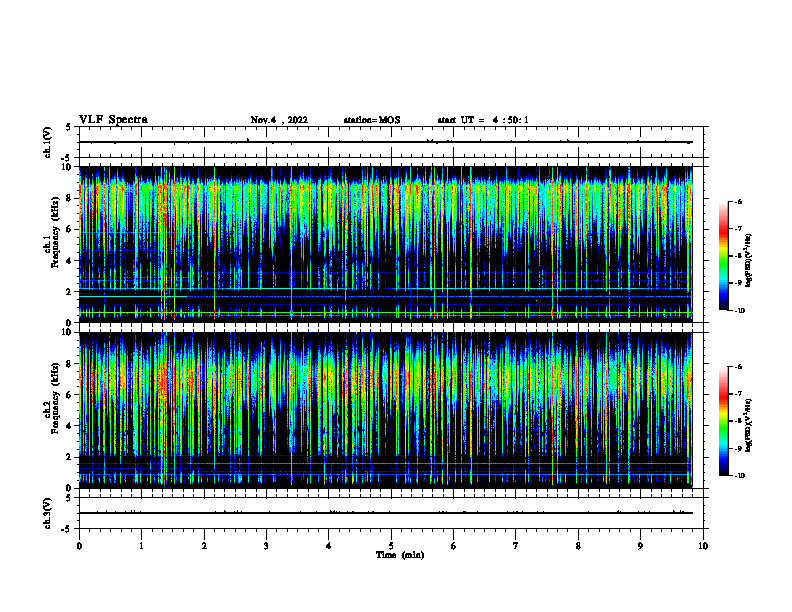Image resolution: width=792 pixels, height=612 pixels.
Task: Click time axis tick label "4"
Action: (x=329, y=546)
